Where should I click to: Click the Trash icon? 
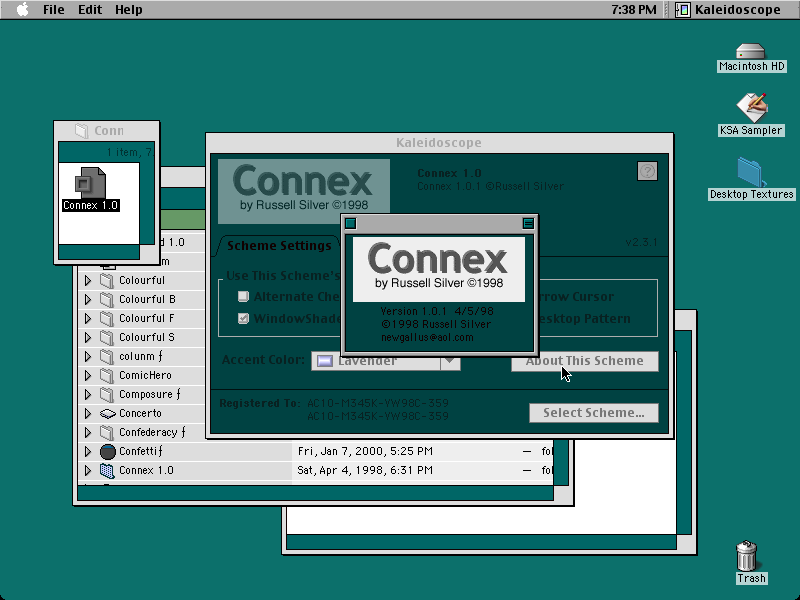pos(746,556)
